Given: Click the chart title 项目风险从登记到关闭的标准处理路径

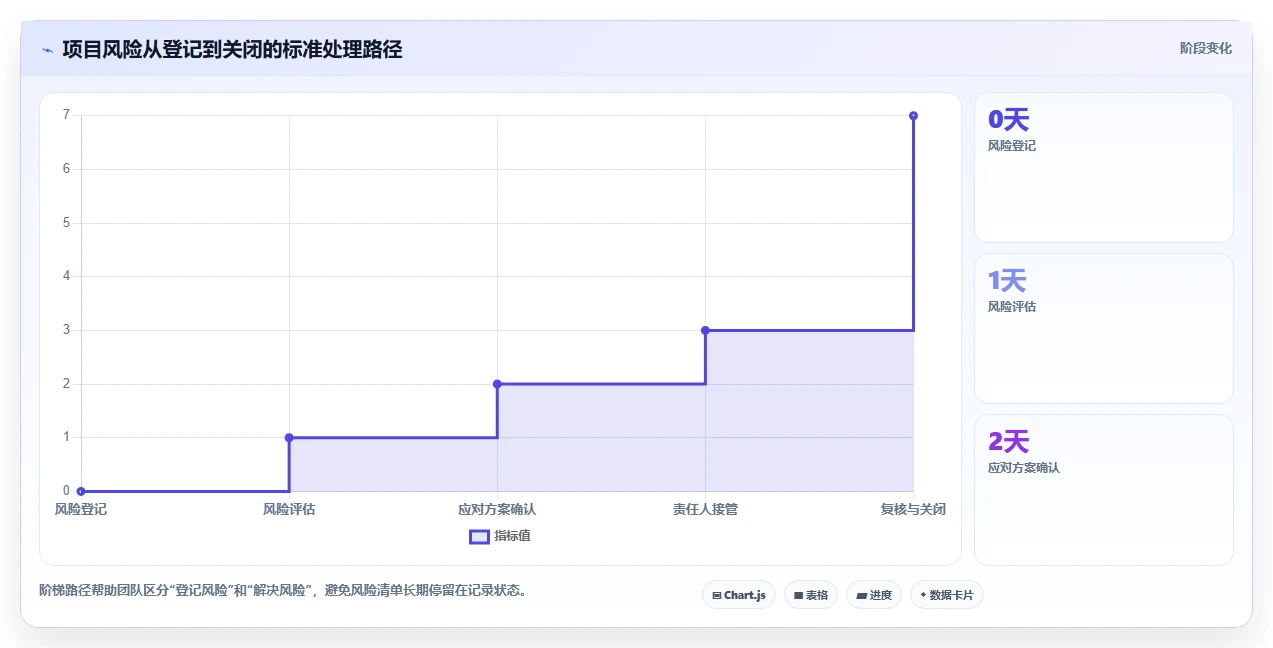Looking at the screenshot, I should 232,49.
